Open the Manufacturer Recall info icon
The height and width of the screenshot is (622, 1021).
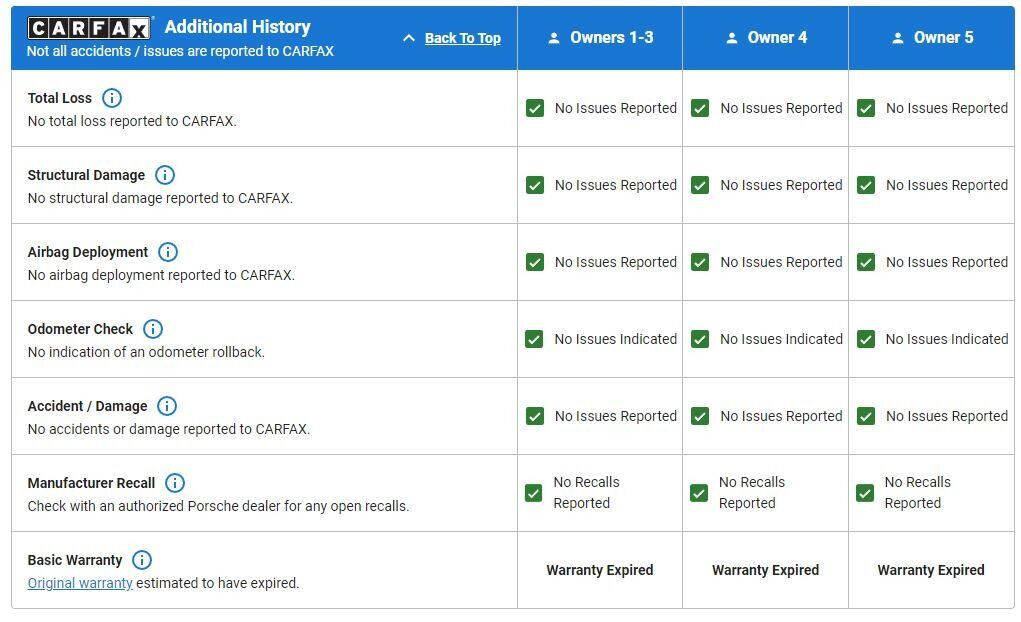point(175,483)
